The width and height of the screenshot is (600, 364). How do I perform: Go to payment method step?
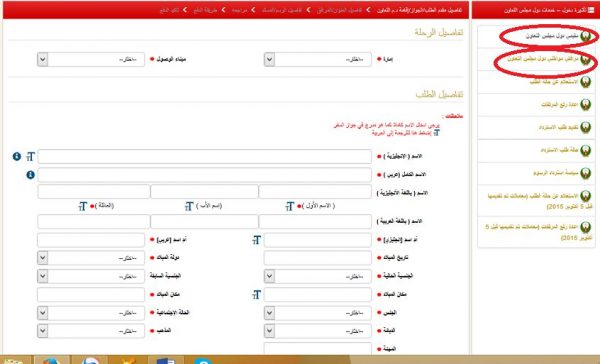coord(205,10)
